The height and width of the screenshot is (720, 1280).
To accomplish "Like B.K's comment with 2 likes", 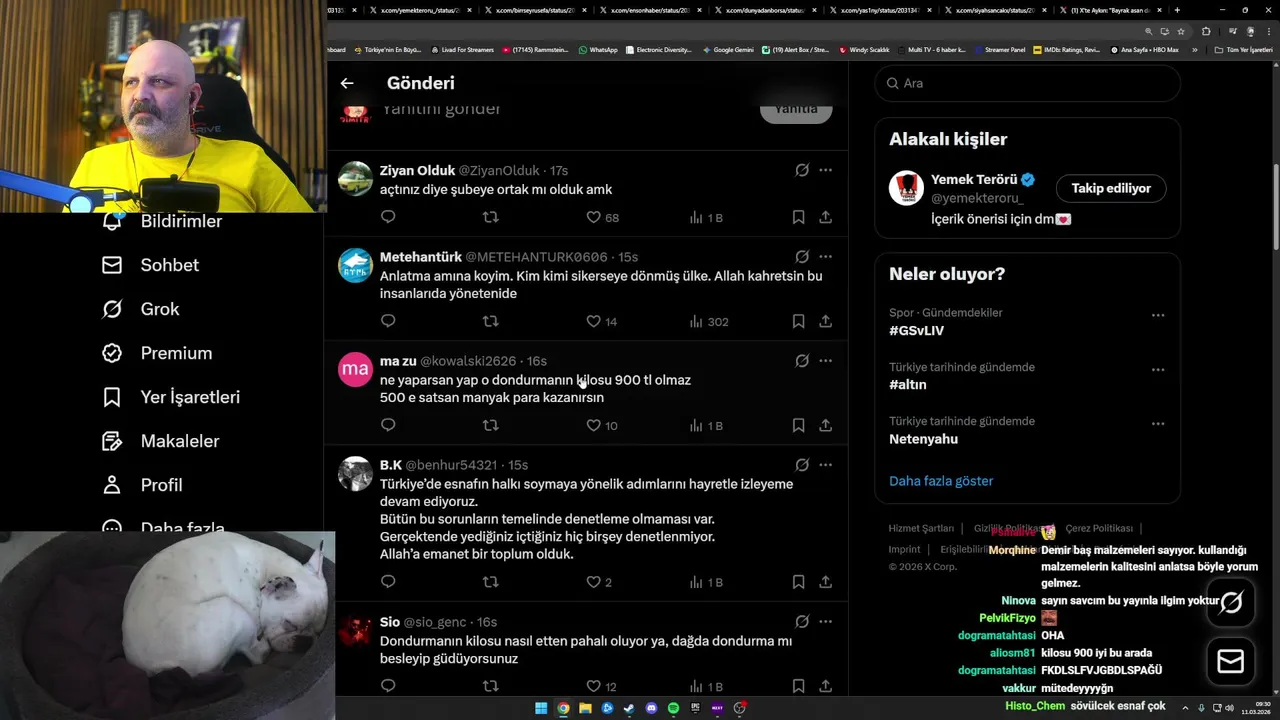I will tap(599, 582).
